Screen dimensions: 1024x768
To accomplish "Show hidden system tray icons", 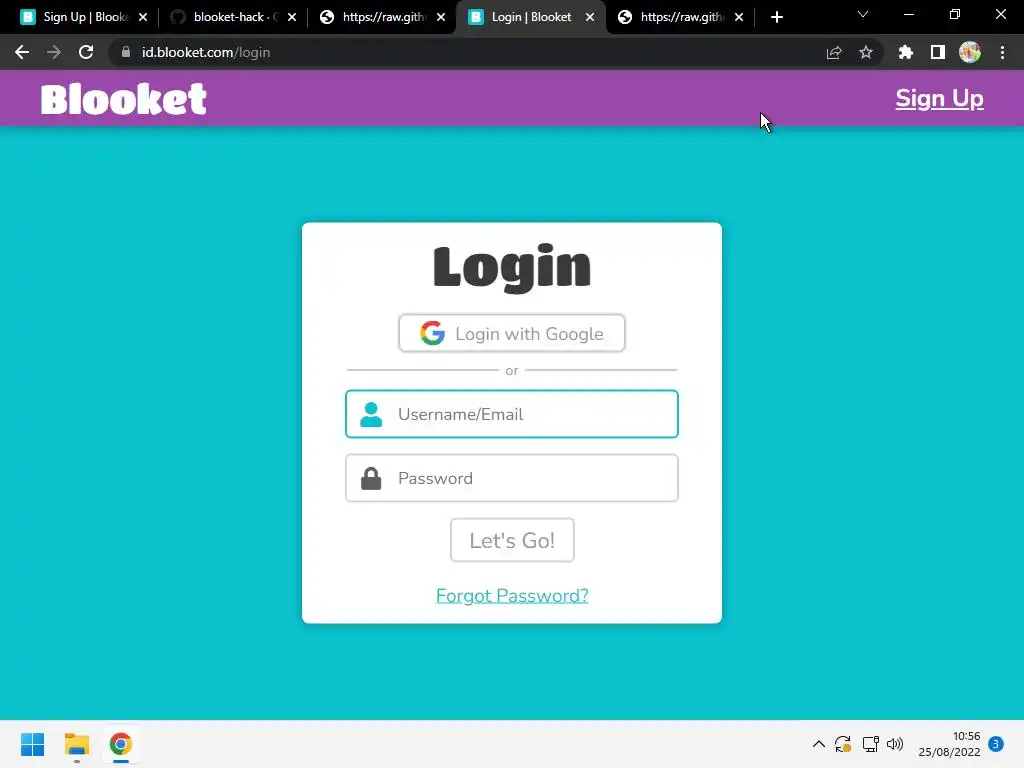I will point(818,744).
